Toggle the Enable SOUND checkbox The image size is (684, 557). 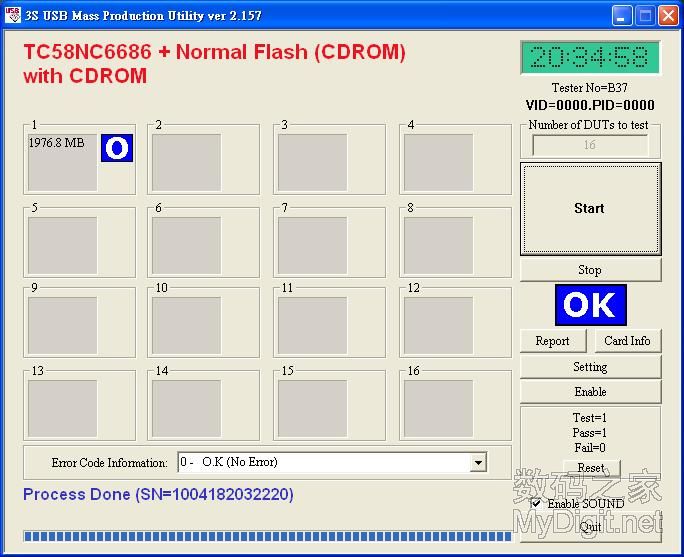tap(536, 503)
